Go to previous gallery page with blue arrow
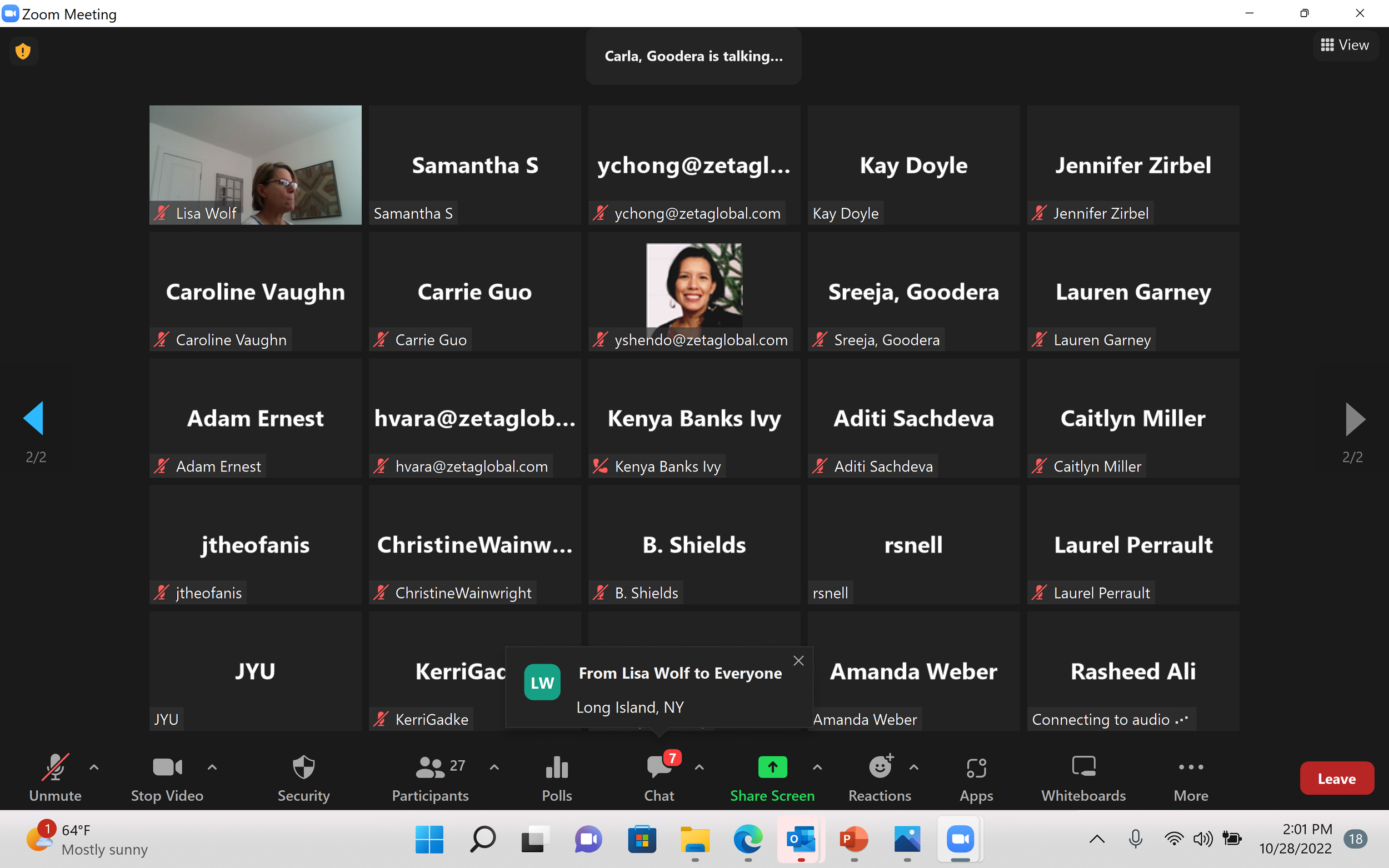 [33, 418]
